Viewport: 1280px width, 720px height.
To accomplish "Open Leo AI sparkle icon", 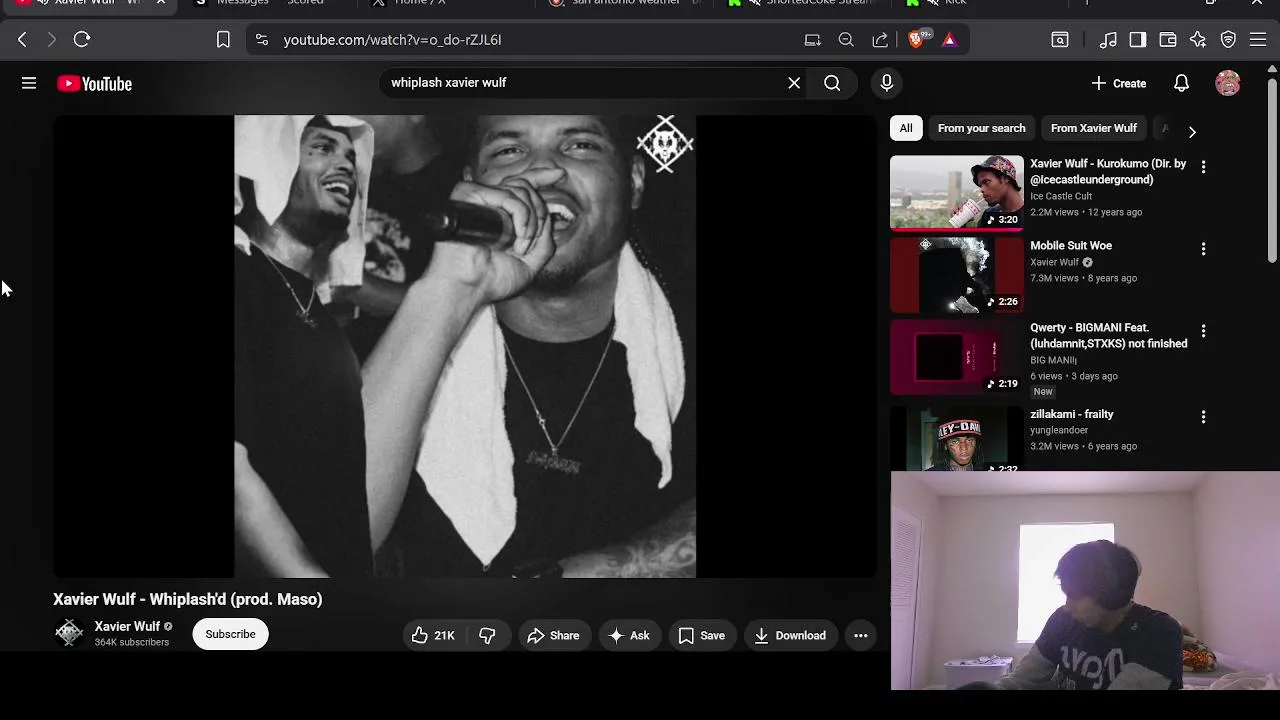I will [1198, 40].
